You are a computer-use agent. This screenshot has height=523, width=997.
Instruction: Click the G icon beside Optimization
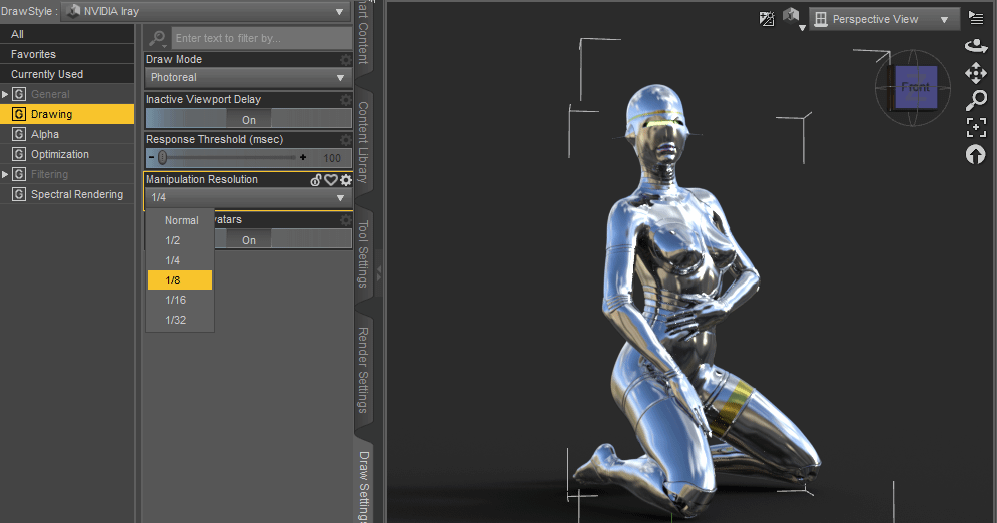point(19,154)
